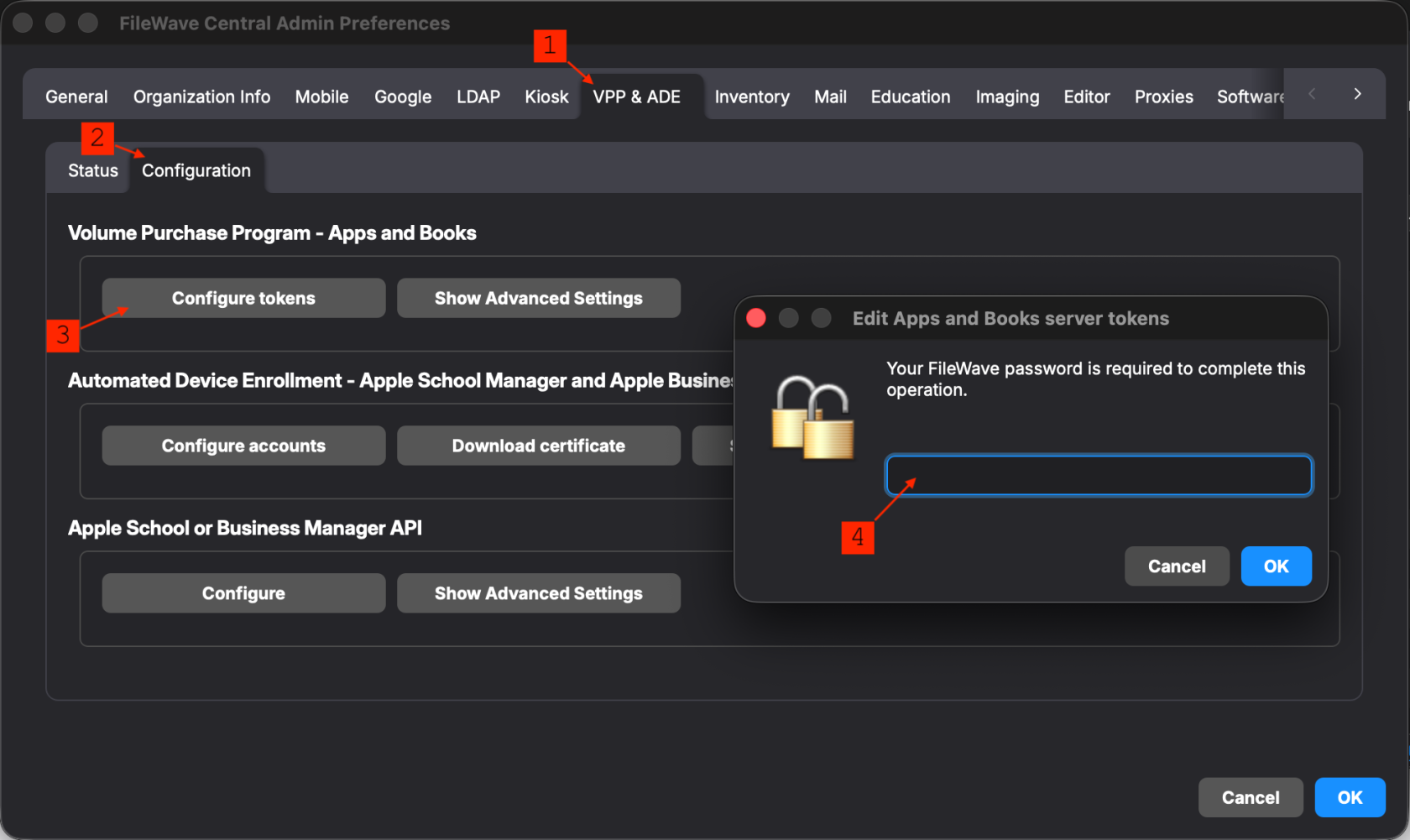
Task: Click Download certificate button
Action: coord(539,446)
